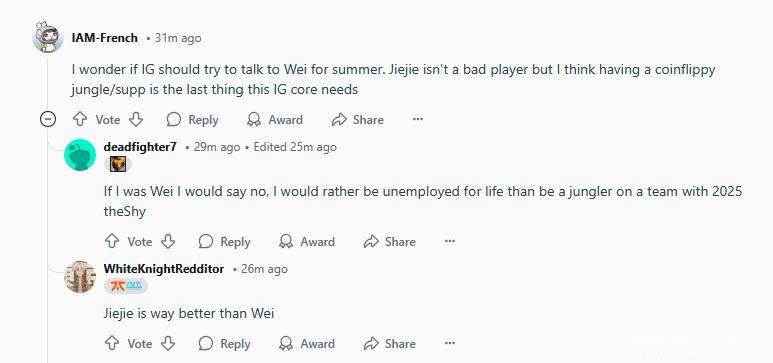This screenshot has width=773, height=363.
Task: Collapse the IAM-French comment thread
Action: pyautogui.click(x=48, y=119)
